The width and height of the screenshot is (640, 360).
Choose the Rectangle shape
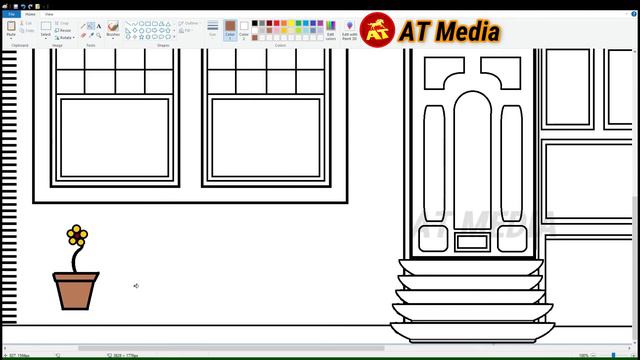(x=148, y=24)
